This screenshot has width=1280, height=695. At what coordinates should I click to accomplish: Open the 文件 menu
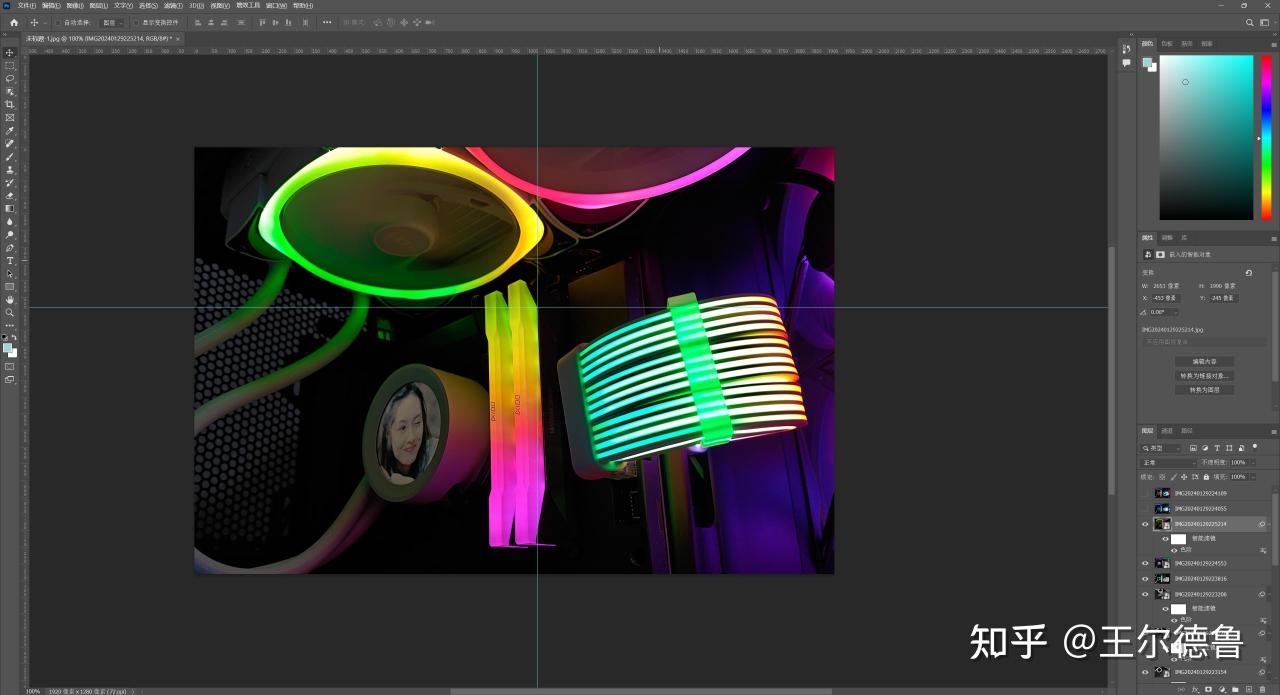(x=26, y=5)
